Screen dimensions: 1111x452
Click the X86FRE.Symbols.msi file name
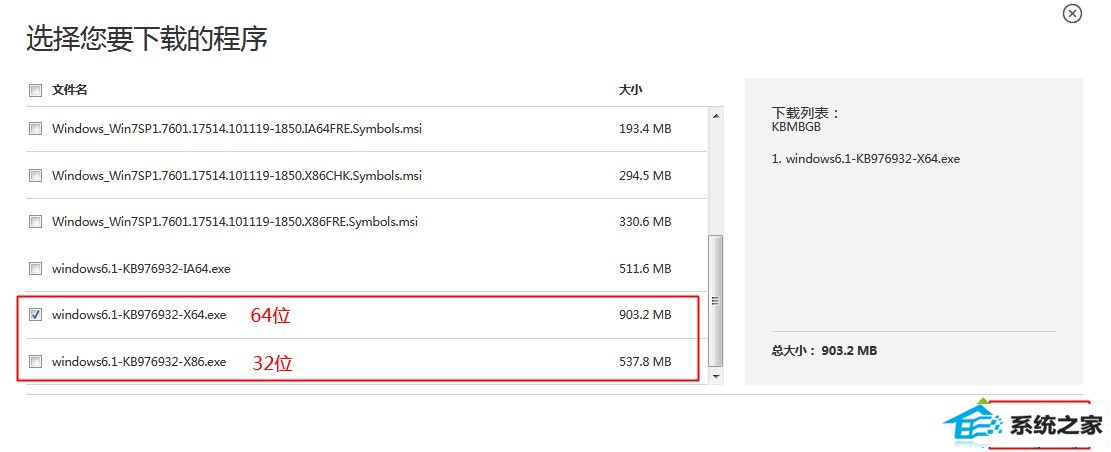click(235, 222)
